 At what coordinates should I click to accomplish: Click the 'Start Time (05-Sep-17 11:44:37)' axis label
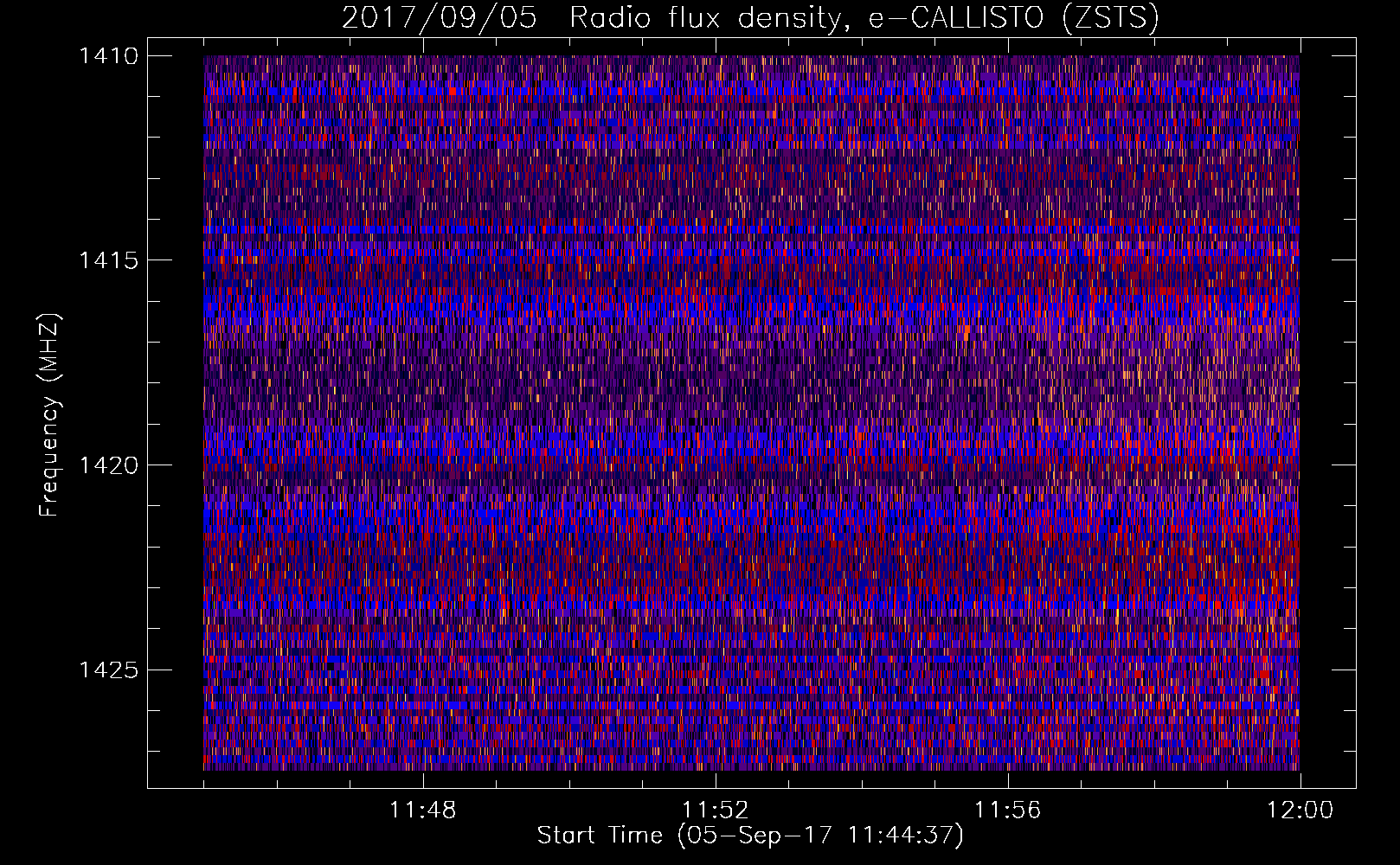pyautogui.click(x=750, y=836)
